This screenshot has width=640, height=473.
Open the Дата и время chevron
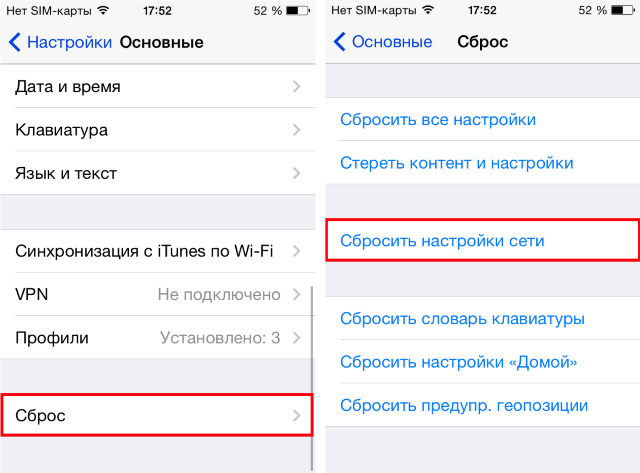[297, 87]
